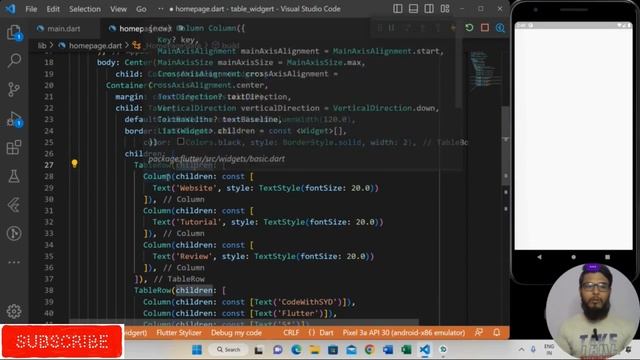Click the 'Website' string on line 29

[x=196, y=188]
